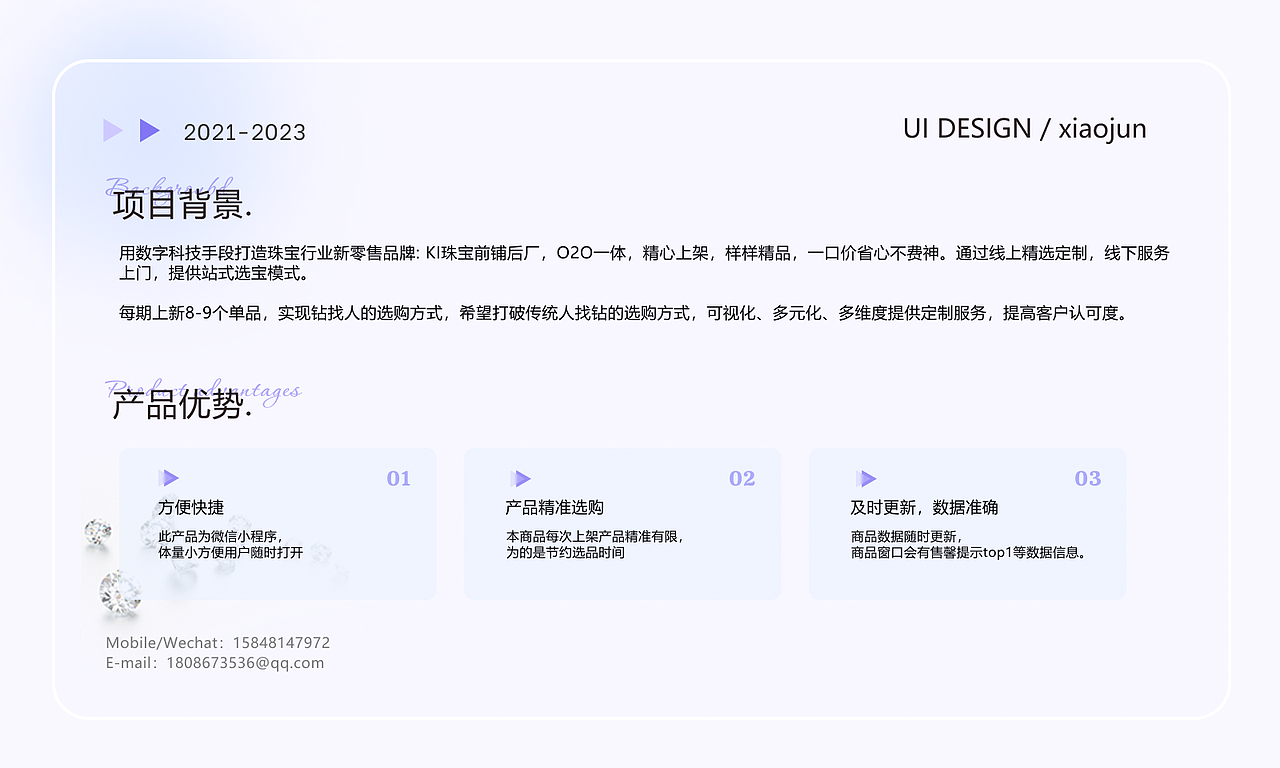Select the 2021-2023 date label
The height and width of the screenshot is (768, 1280).
pos(245,132)
